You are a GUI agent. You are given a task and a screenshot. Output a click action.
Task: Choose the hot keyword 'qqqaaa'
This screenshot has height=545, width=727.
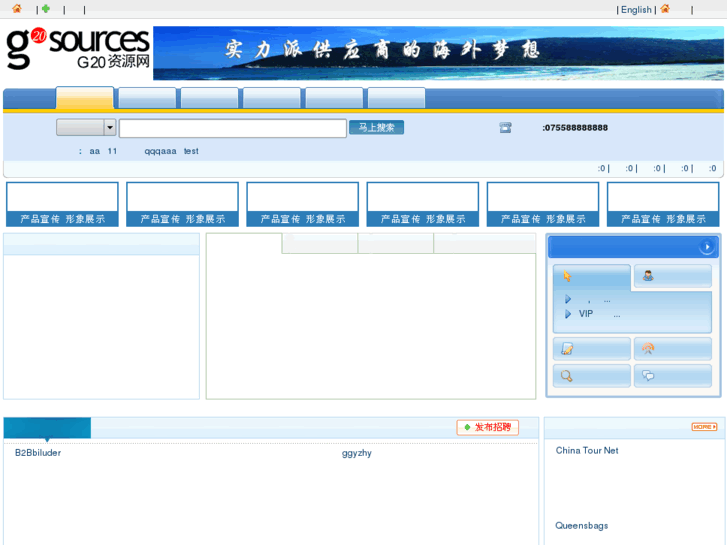160,151
